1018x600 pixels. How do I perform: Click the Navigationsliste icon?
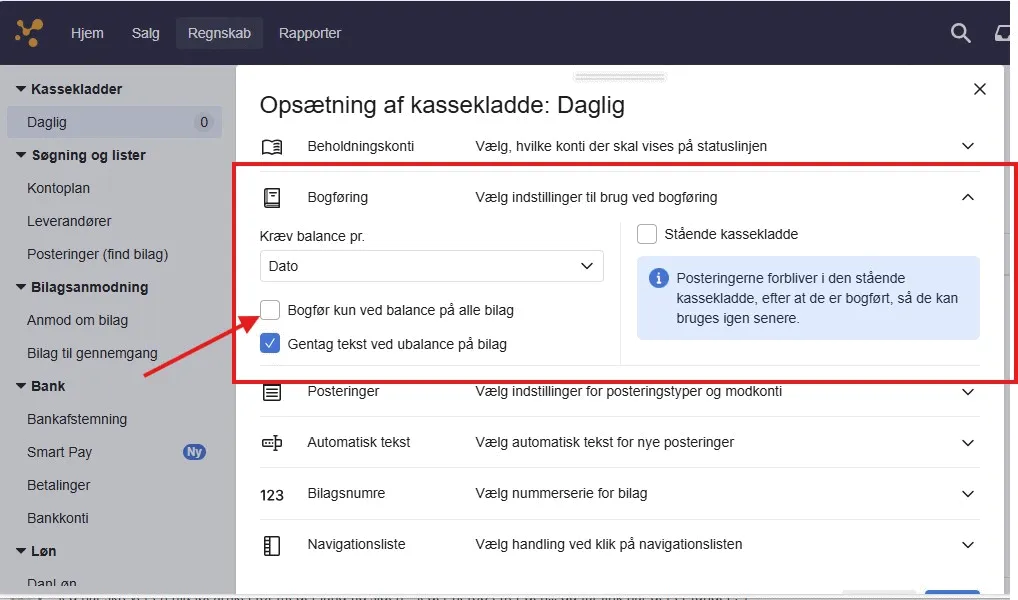pos(271,544)
